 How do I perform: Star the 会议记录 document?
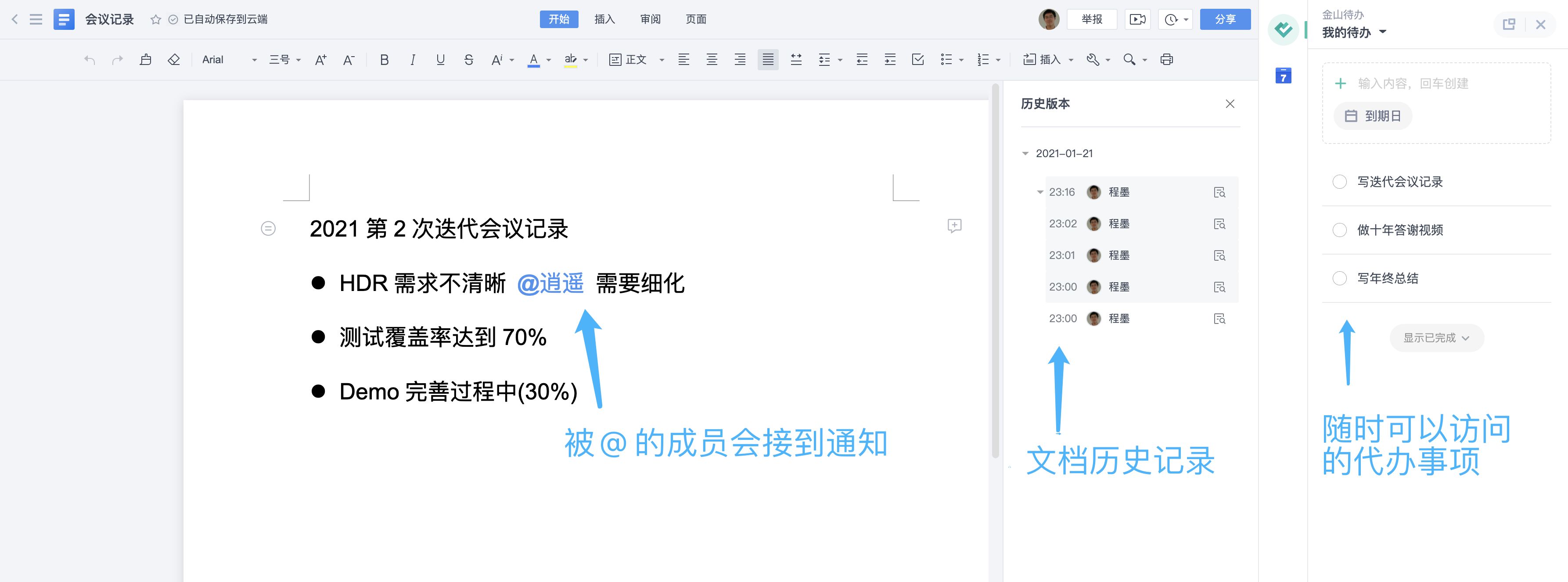click(x=156, y=19)
